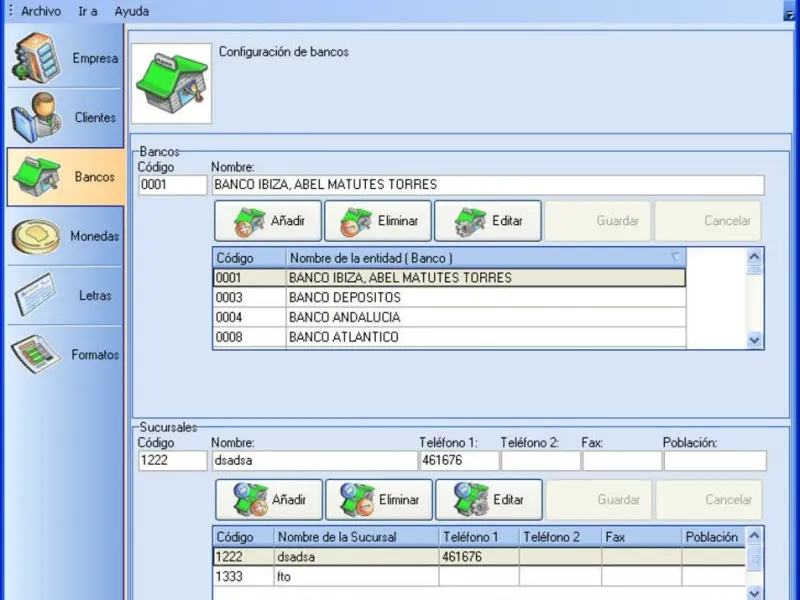
Task: Click the empty Población input field
Action: click(x=715, y=460)
